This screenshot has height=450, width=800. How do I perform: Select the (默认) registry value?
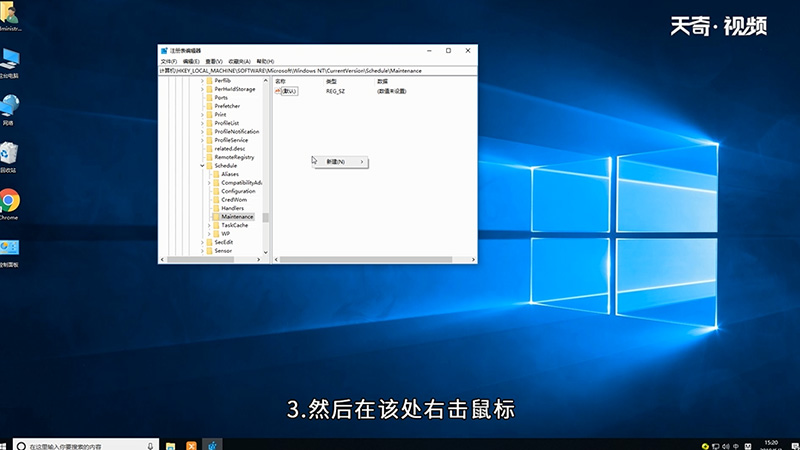pos(289,91)
